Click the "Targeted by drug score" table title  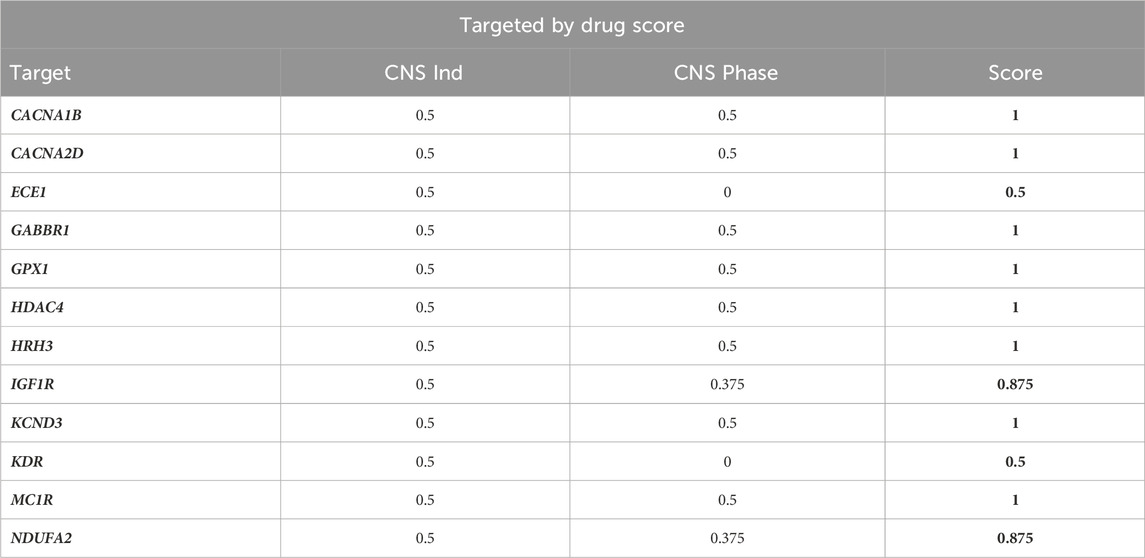coord(572,25)
